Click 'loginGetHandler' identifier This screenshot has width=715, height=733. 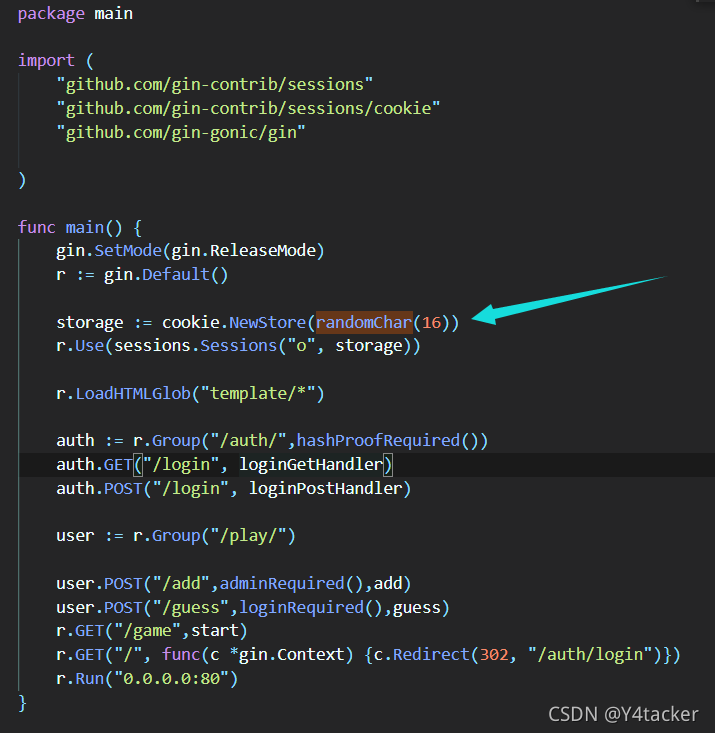point(311,465)
